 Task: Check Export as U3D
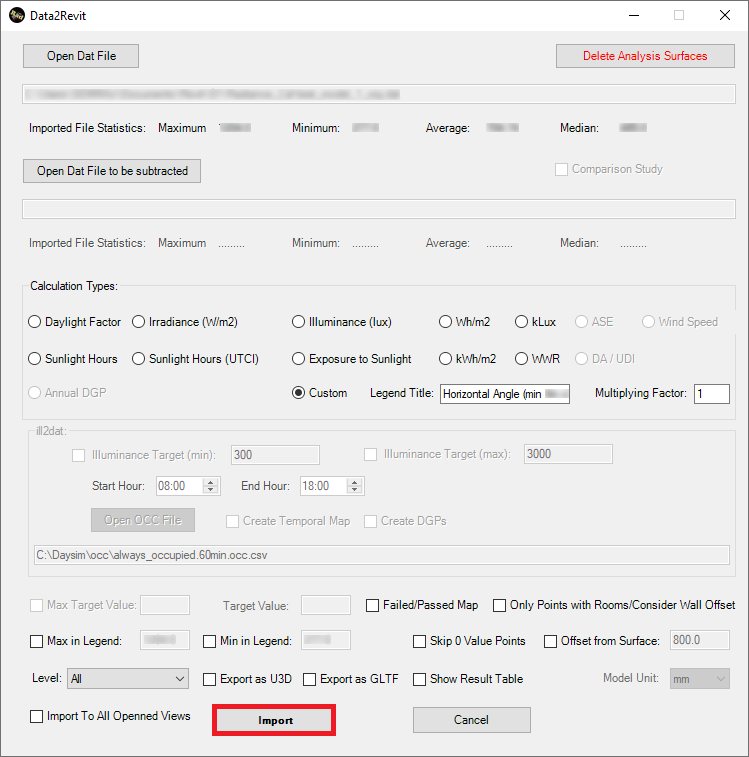[209, 680]
